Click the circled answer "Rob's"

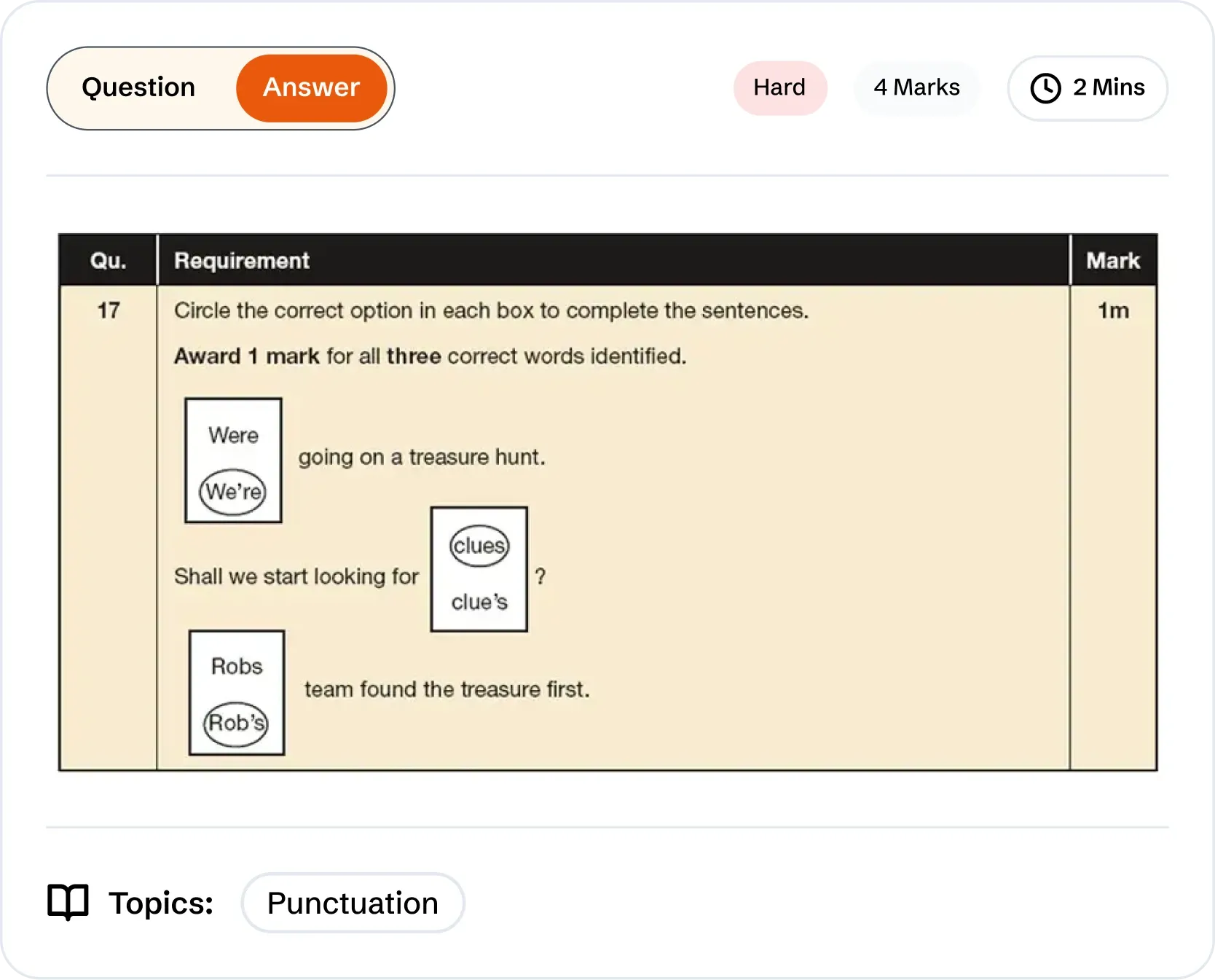click(x=235, y=723)
